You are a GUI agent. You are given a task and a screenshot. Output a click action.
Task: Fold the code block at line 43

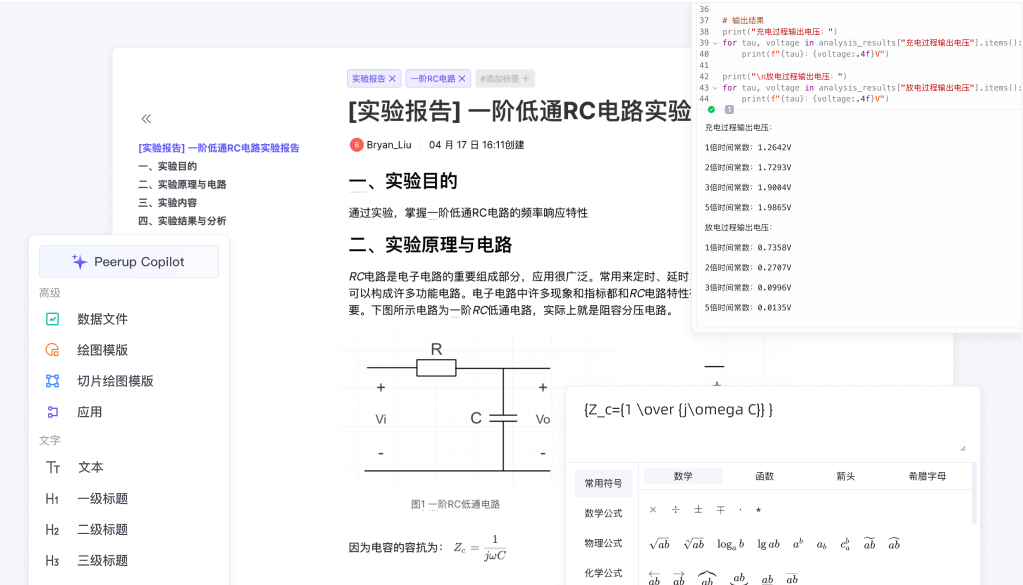point(715,88)
